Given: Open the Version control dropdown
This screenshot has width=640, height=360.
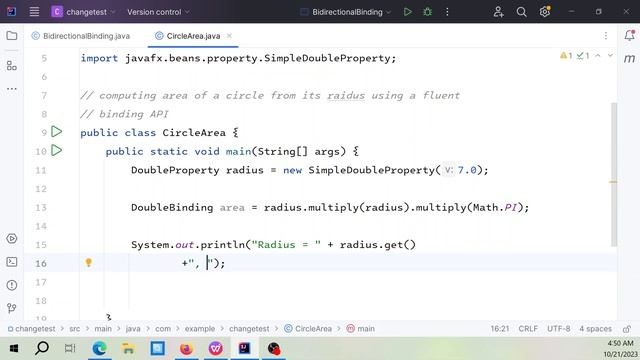Looking at the screenshot, I should (158, 12).
